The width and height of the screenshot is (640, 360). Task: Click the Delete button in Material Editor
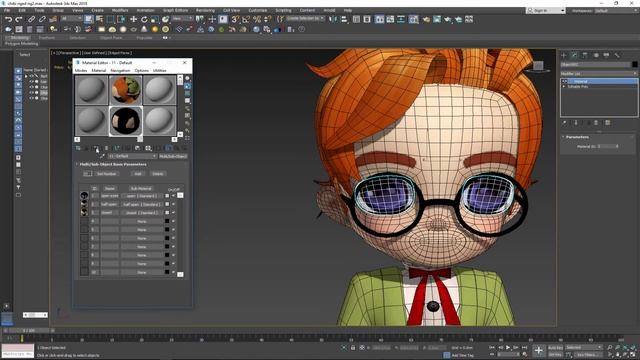point(158,174)
